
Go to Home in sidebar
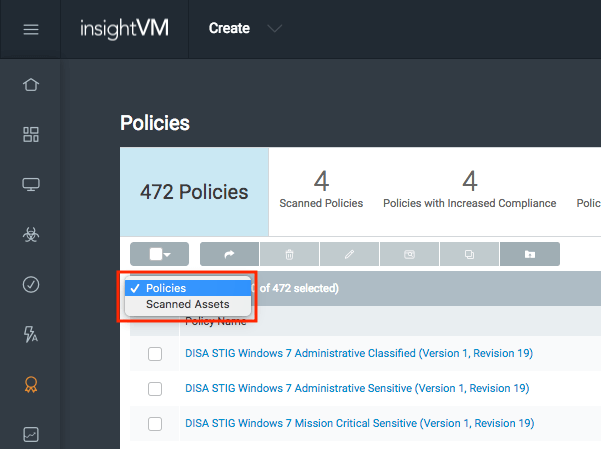point(30,84)
